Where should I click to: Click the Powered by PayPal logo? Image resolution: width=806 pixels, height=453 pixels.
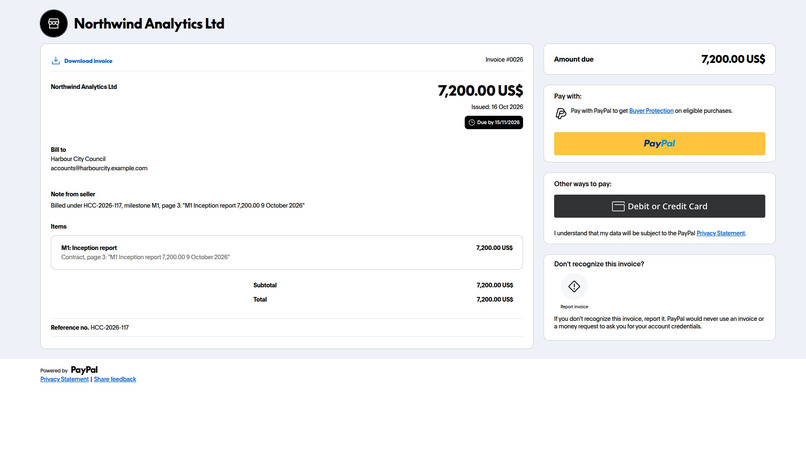tap(84, 370)
